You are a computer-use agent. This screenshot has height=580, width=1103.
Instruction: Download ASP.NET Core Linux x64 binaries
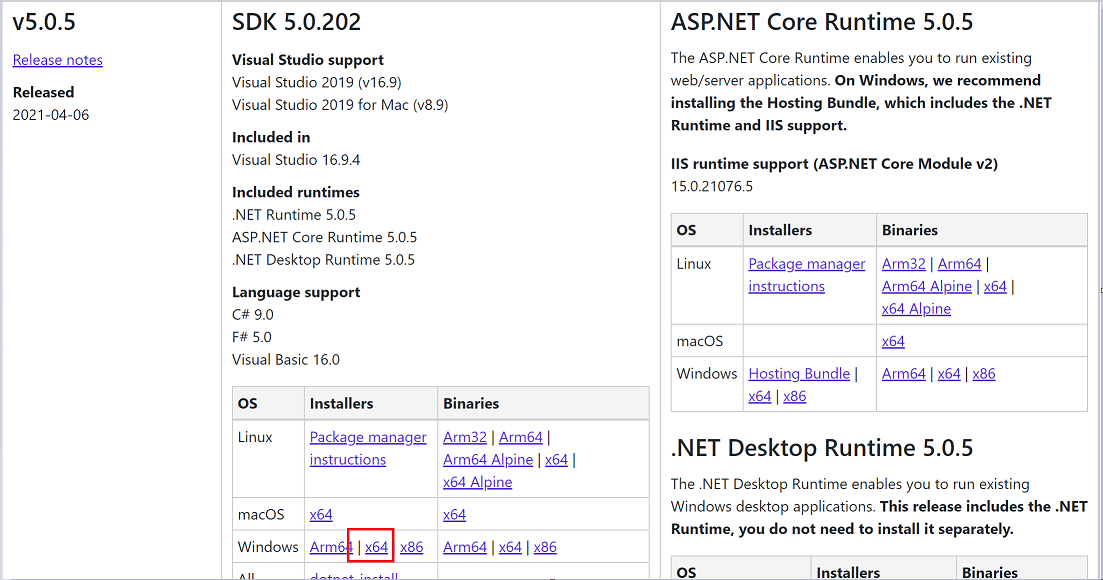pyautogui.click(x=995, y=286)
